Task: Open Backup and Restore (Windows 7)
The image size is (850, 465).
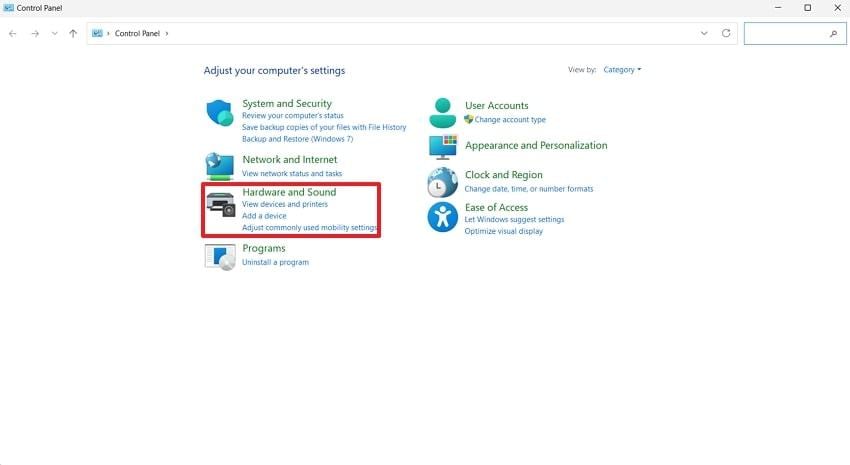Action: [298, 139]
